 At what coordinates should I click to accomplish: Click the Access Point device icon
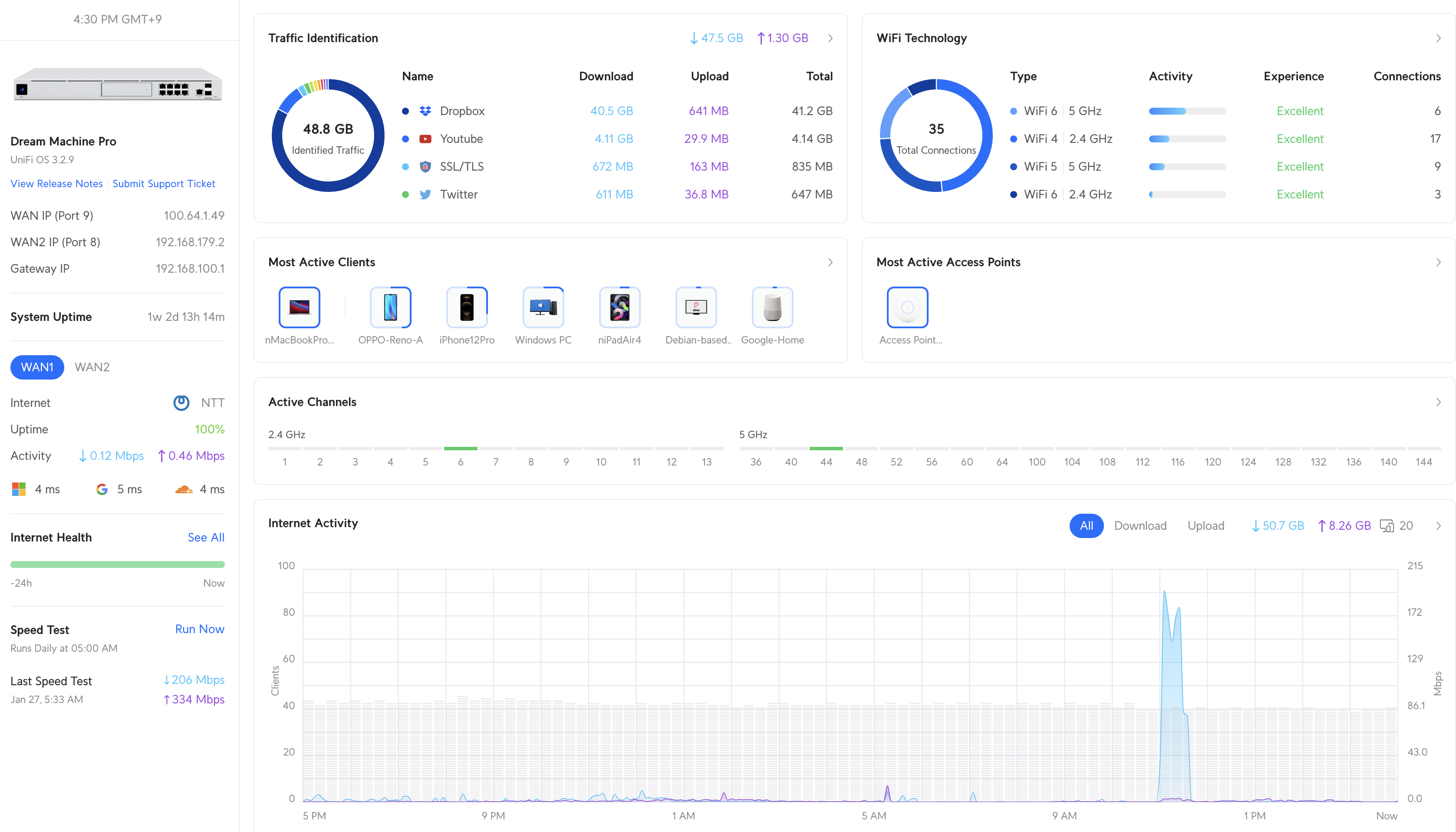907,307
